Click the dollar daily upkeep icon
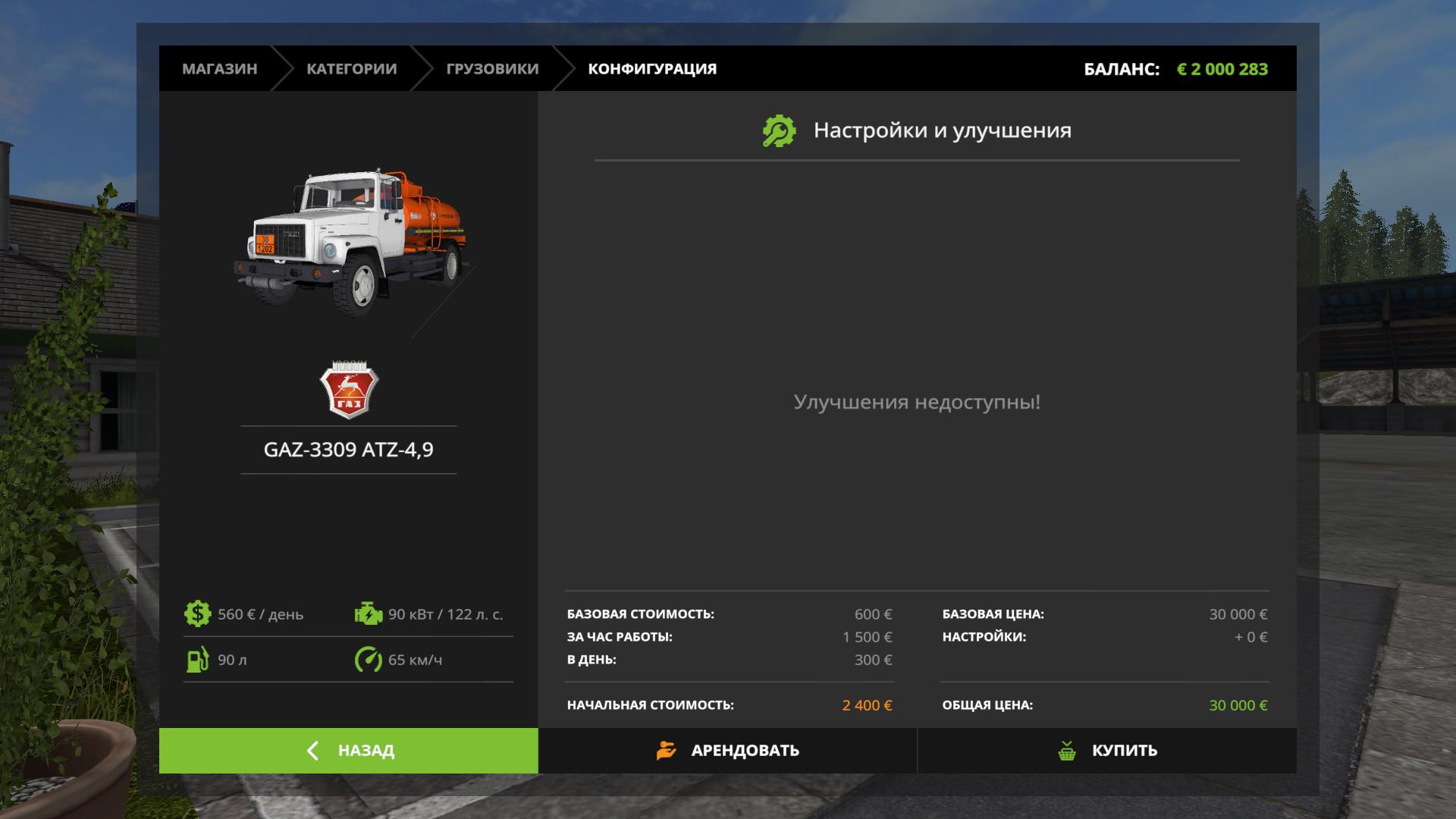This screenshot has width=1456, height=819. point(197,613)
